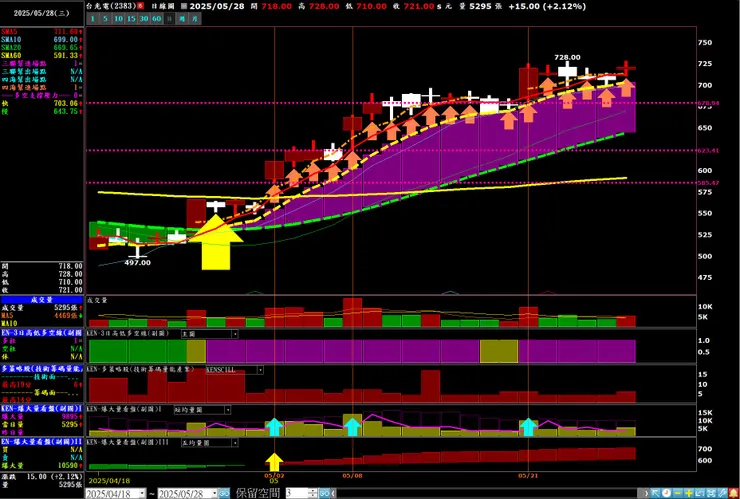Click the settings-like icon next to the undo icon
The image size is (740, 499).
click(711, 493)
